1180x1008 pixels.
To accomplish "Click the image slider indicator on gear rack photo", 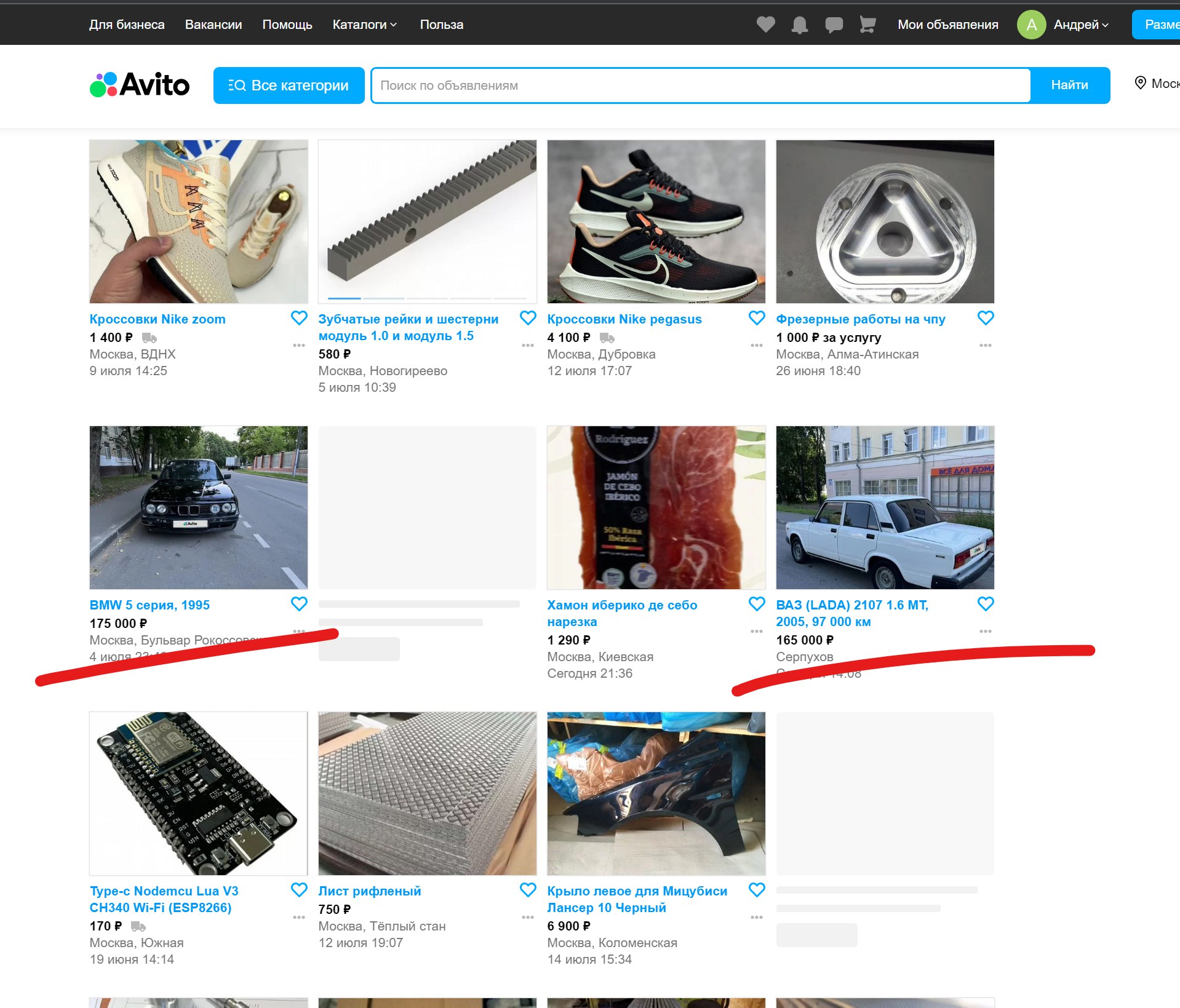I will coord(428,298).
